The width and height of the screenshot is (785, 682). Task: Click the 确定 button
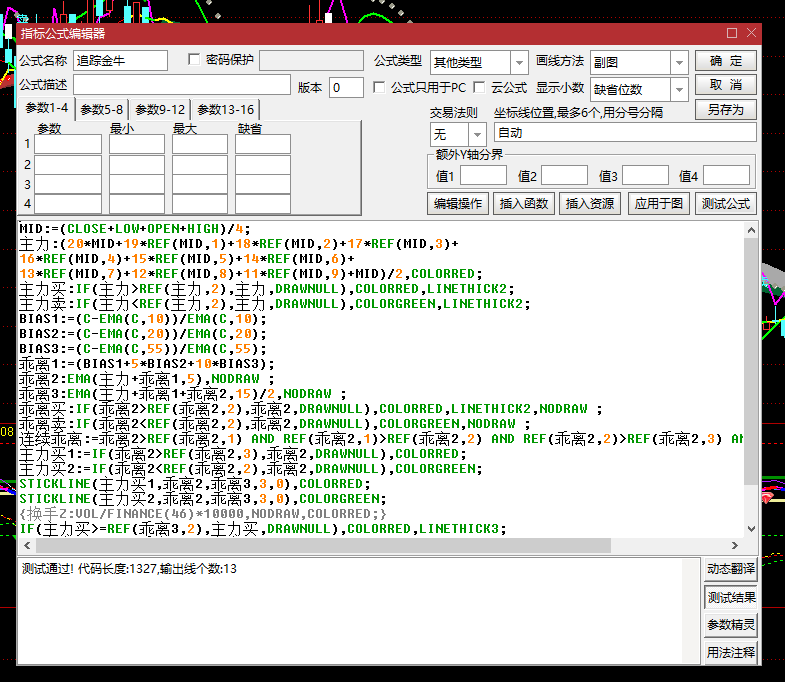click(725, 61)
